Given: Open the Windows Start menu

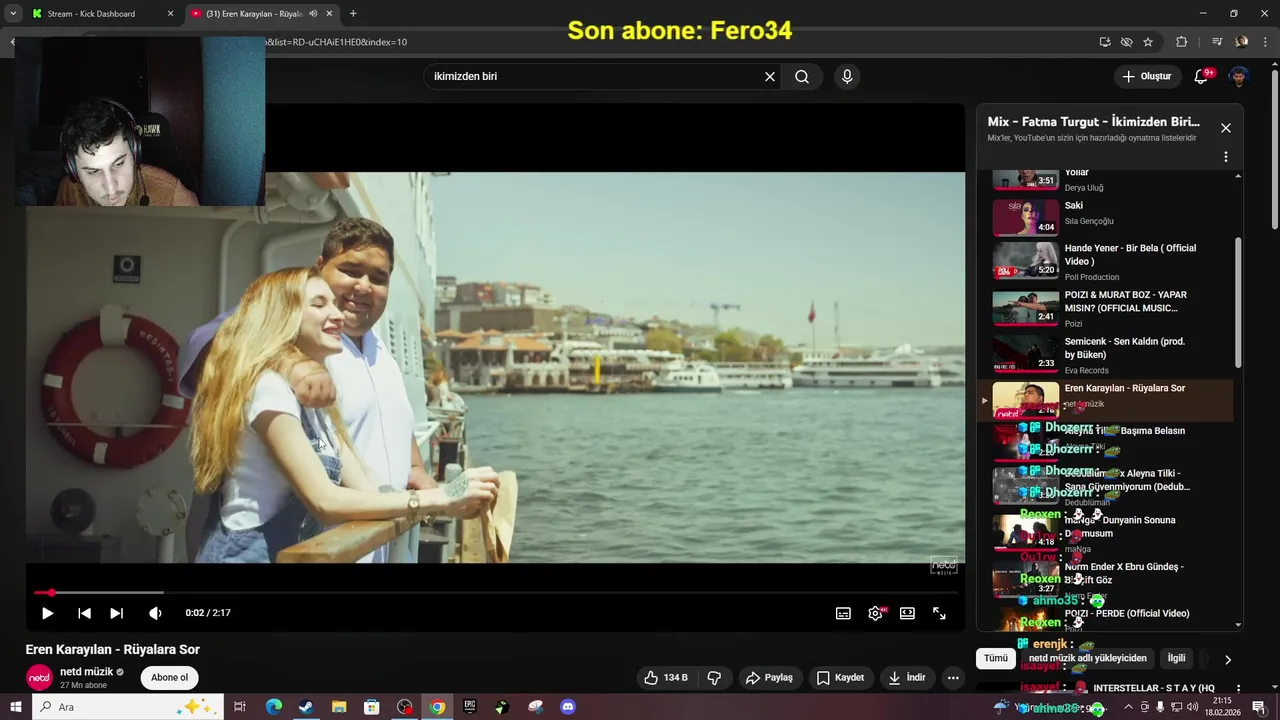Looking at the screenshot, I should click(15, 707).
